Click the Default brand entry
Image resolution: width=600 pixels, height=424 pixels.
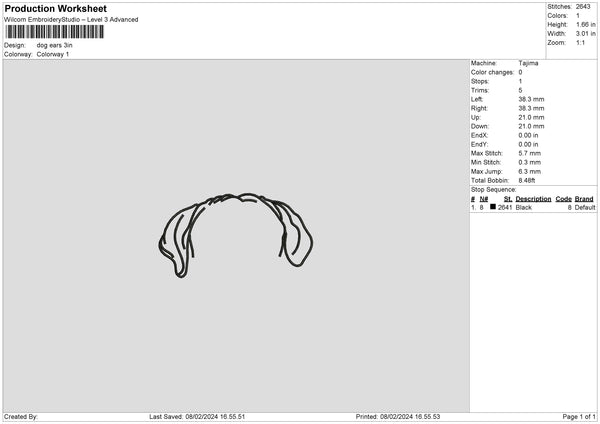point(585,207)
